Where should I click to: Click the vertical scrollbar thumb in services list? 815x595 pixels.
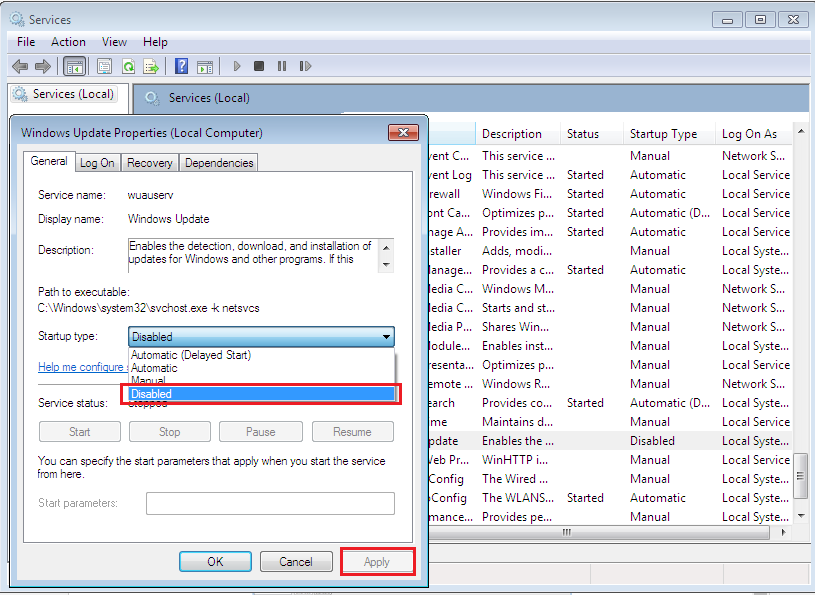800,476
